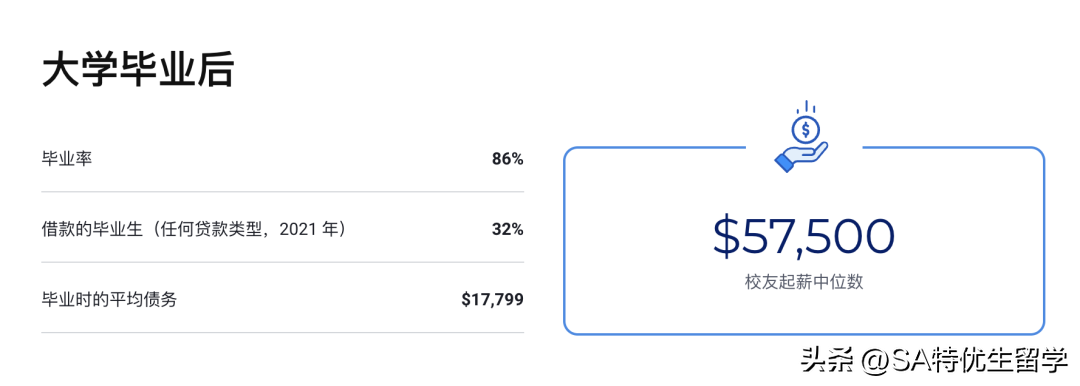Click the sparkle lines above the coin
Viewport: 1080px width, 386px height.
(x=805, y=107)
